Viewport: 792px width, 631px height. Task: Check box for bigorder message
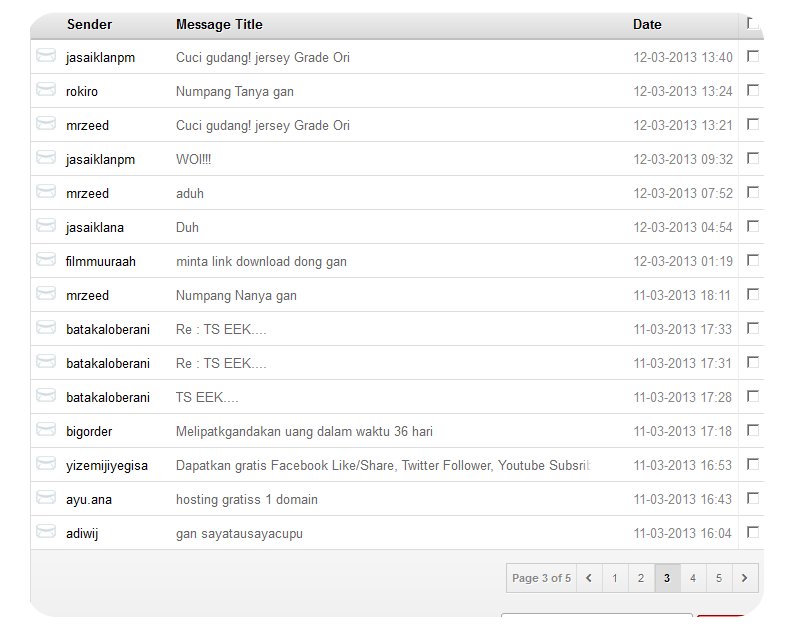[753, 430]
